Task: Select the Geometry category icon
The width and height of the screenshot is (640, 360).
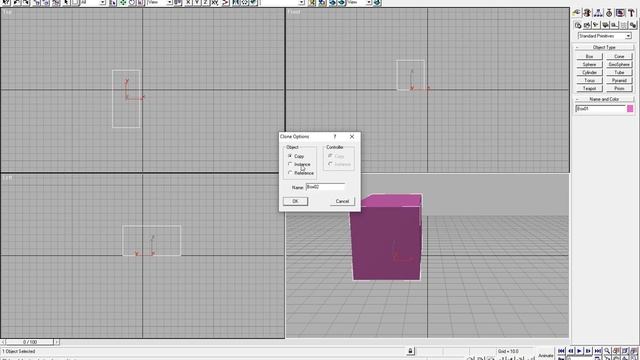Action: (578, 25)
